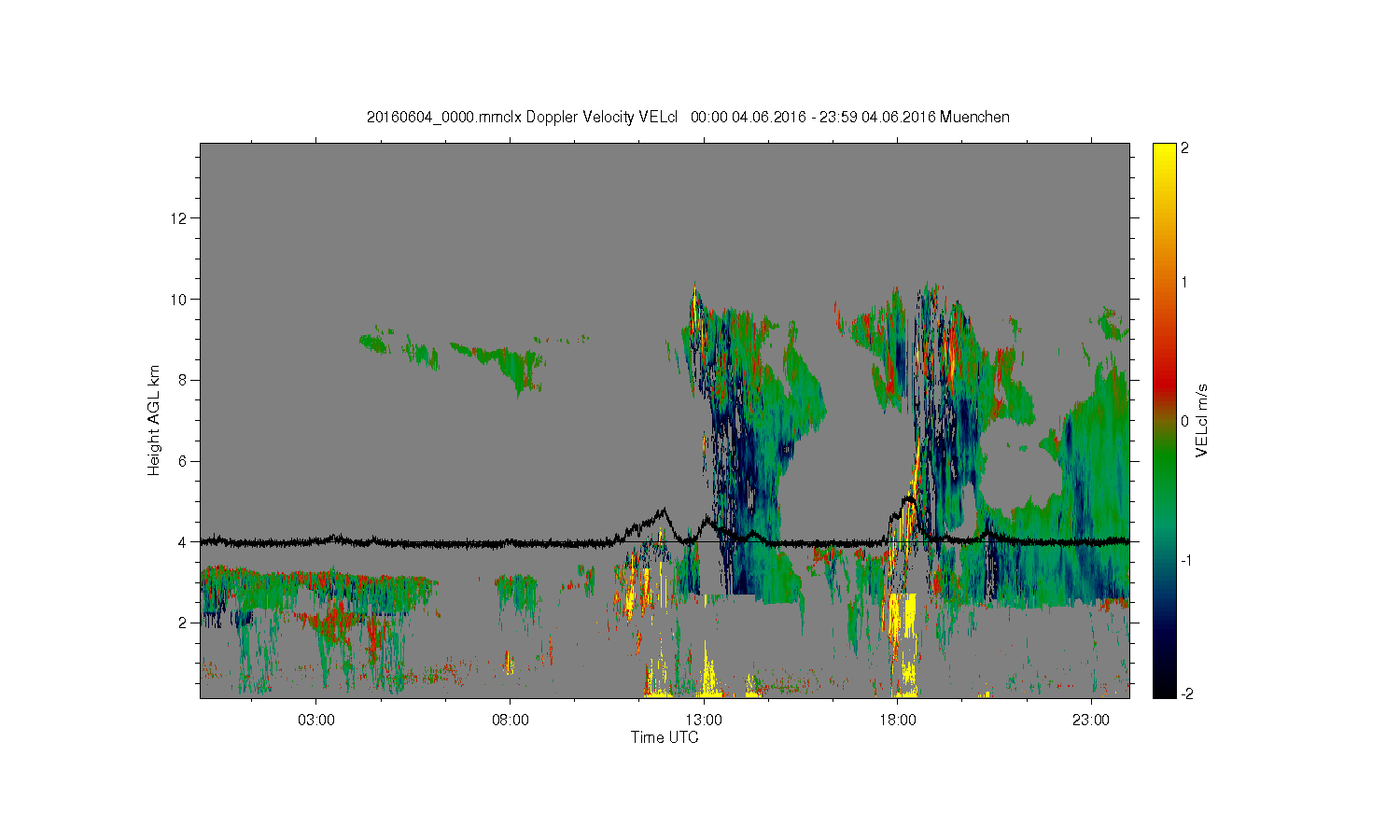Select the colorbar tick label 1

coord(1184,282)
